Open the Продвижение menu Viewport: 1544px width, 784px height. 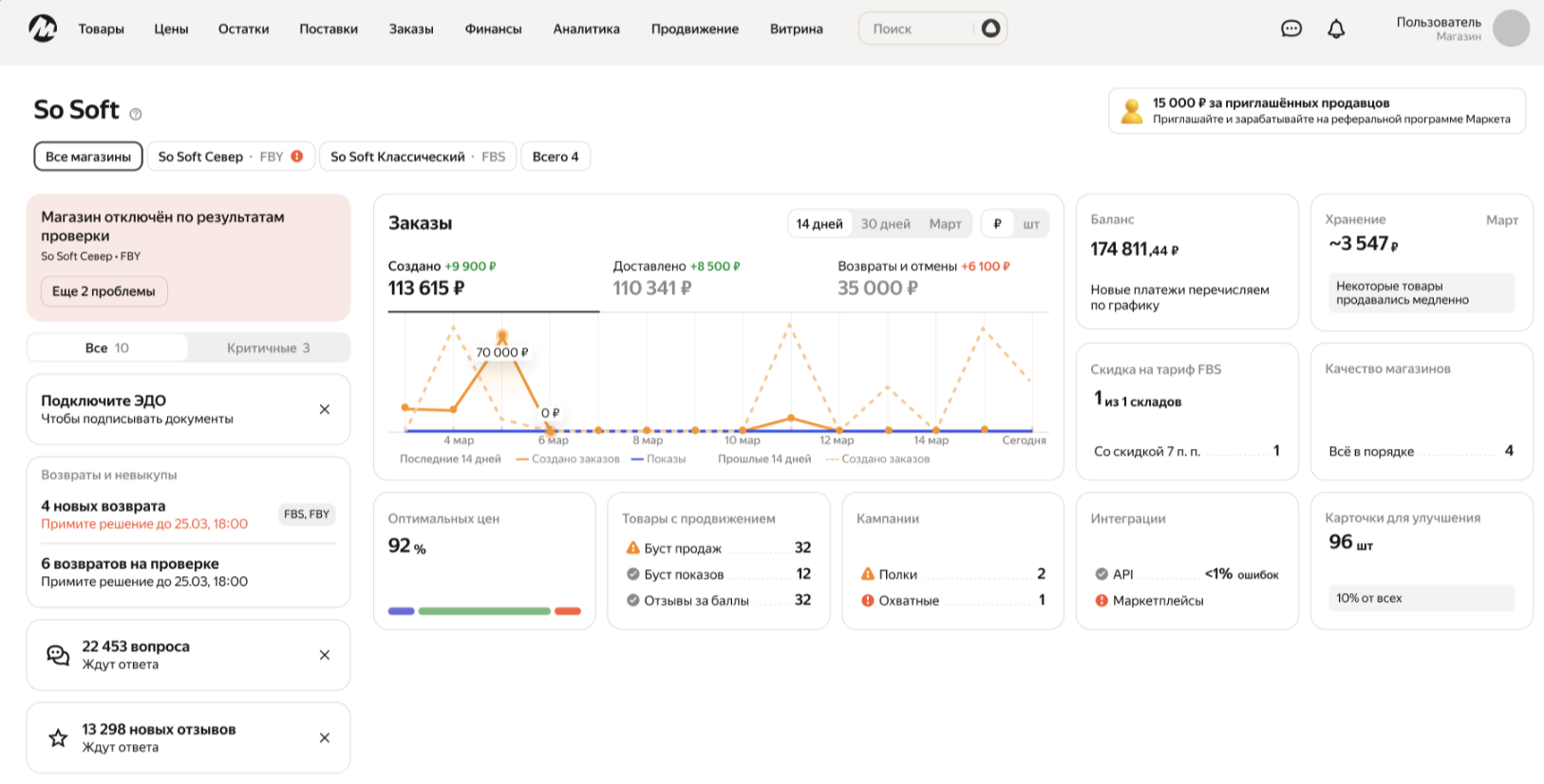[x=694, y=28]
